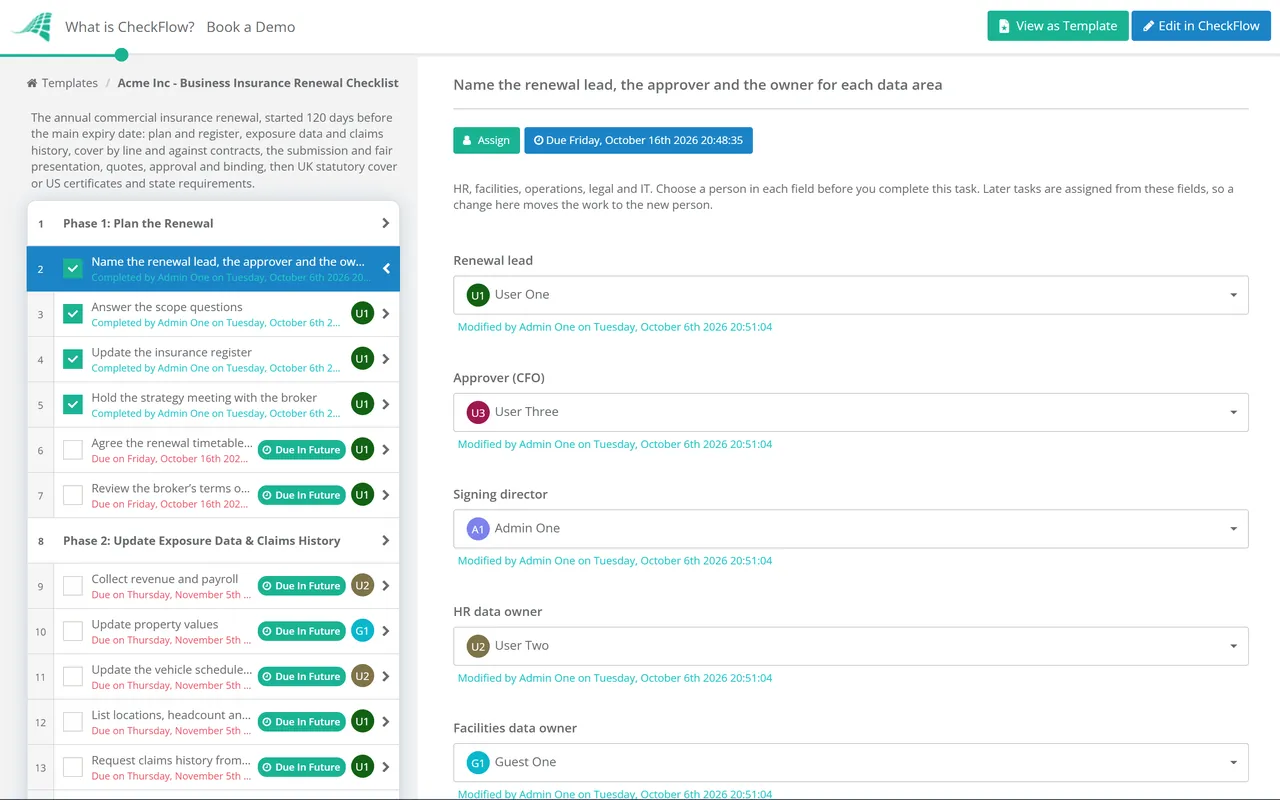Click U1 avatar on Hold the strategy meeting row
The width and height of the screenshot is (1280, 800).
pos(362,404)
